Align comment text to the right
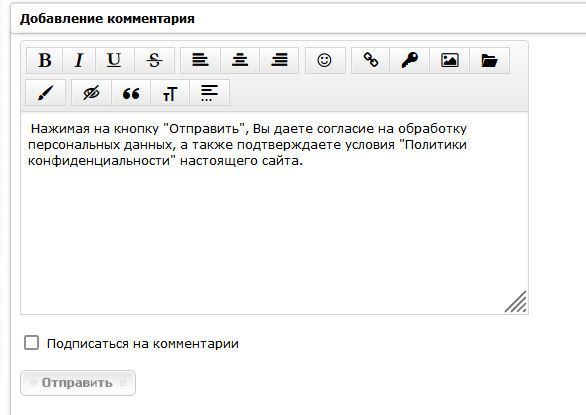Viewport: 586px width, 415px height. (x=279, y=60)
